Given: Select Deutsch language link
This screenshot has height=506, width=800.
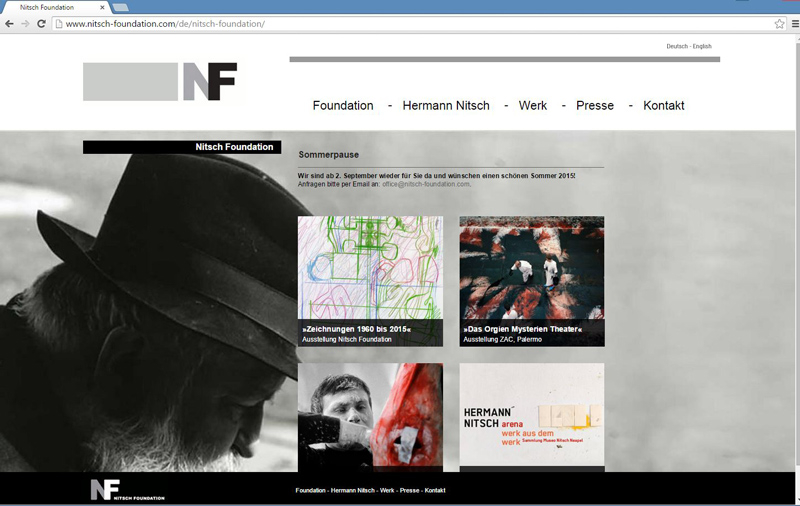Looking at the screenshot, I should click(x=677, y=46).
